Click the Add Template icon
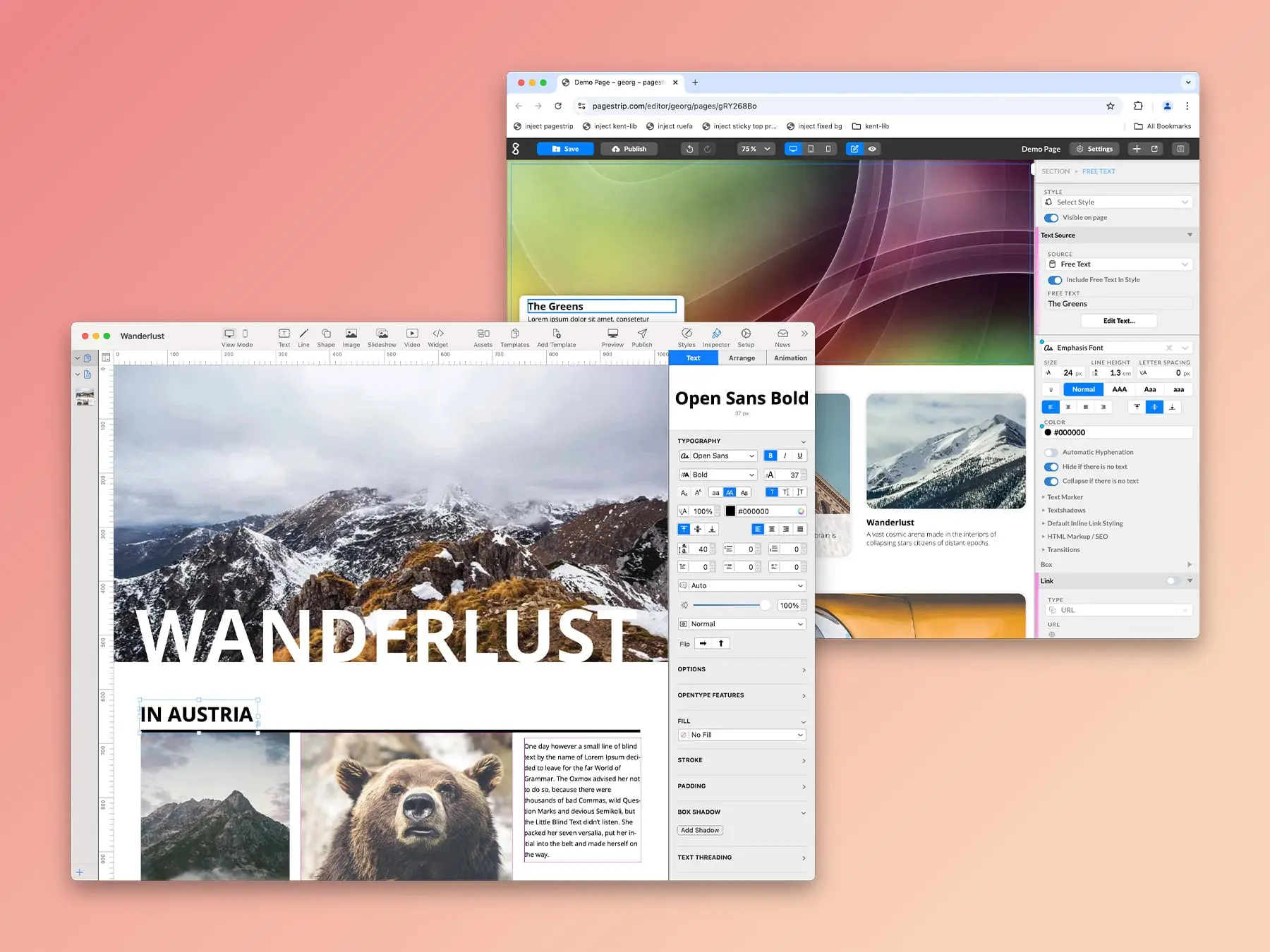1270x952 pixels. pyautogui.click(x=557, y=334)
